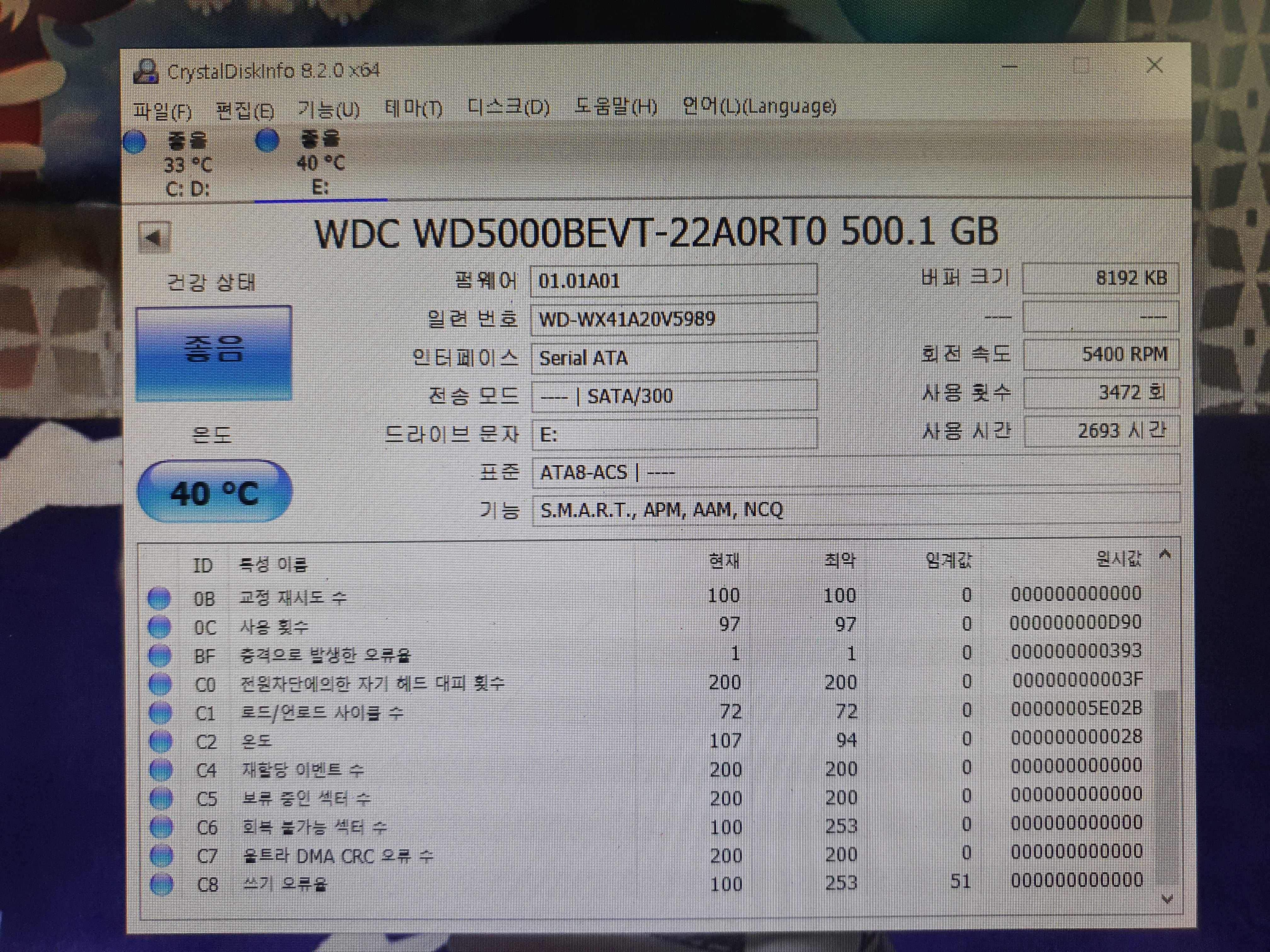Select the 울트라 DMA CRC 오류 수 row
The image size is (1270, 952).
[x=647, y=854]
